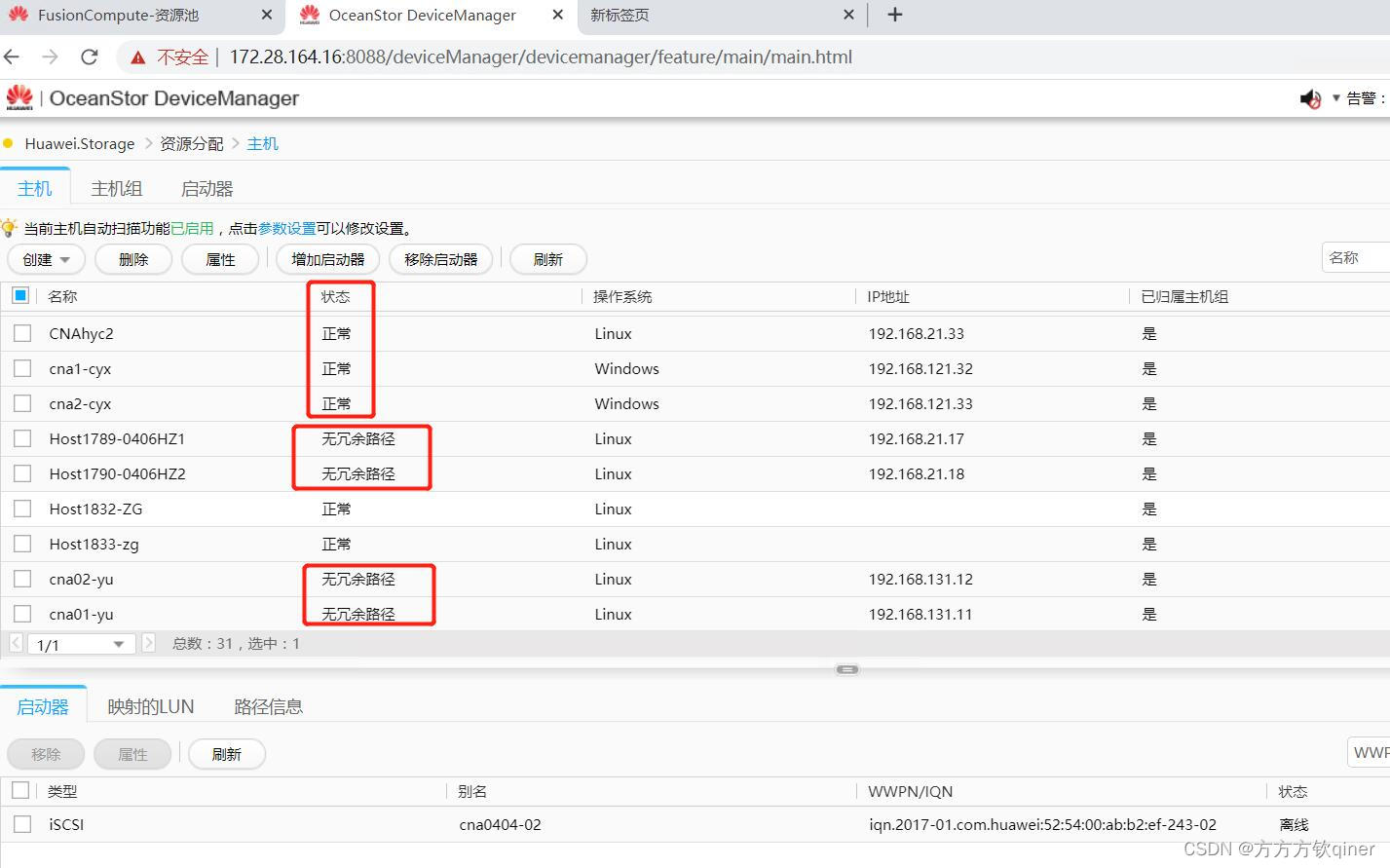Screen dimensions: 1390x868
Task: Click the host 属性 button
Action: pyautogui.click(x=220, y=259)
